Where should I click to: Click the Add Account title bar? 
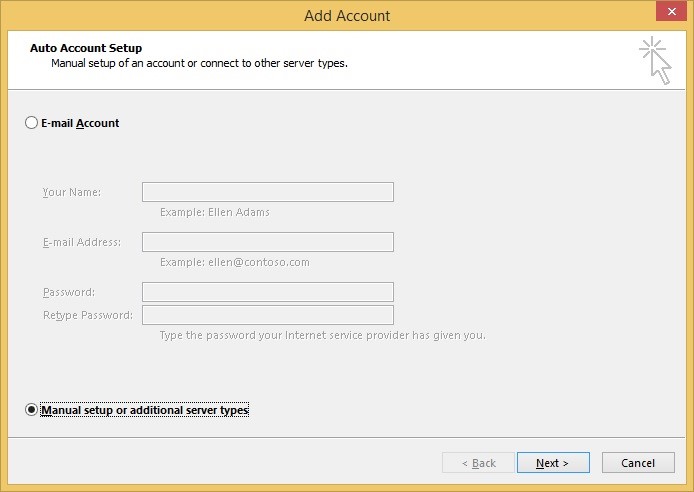coord(347,16)
